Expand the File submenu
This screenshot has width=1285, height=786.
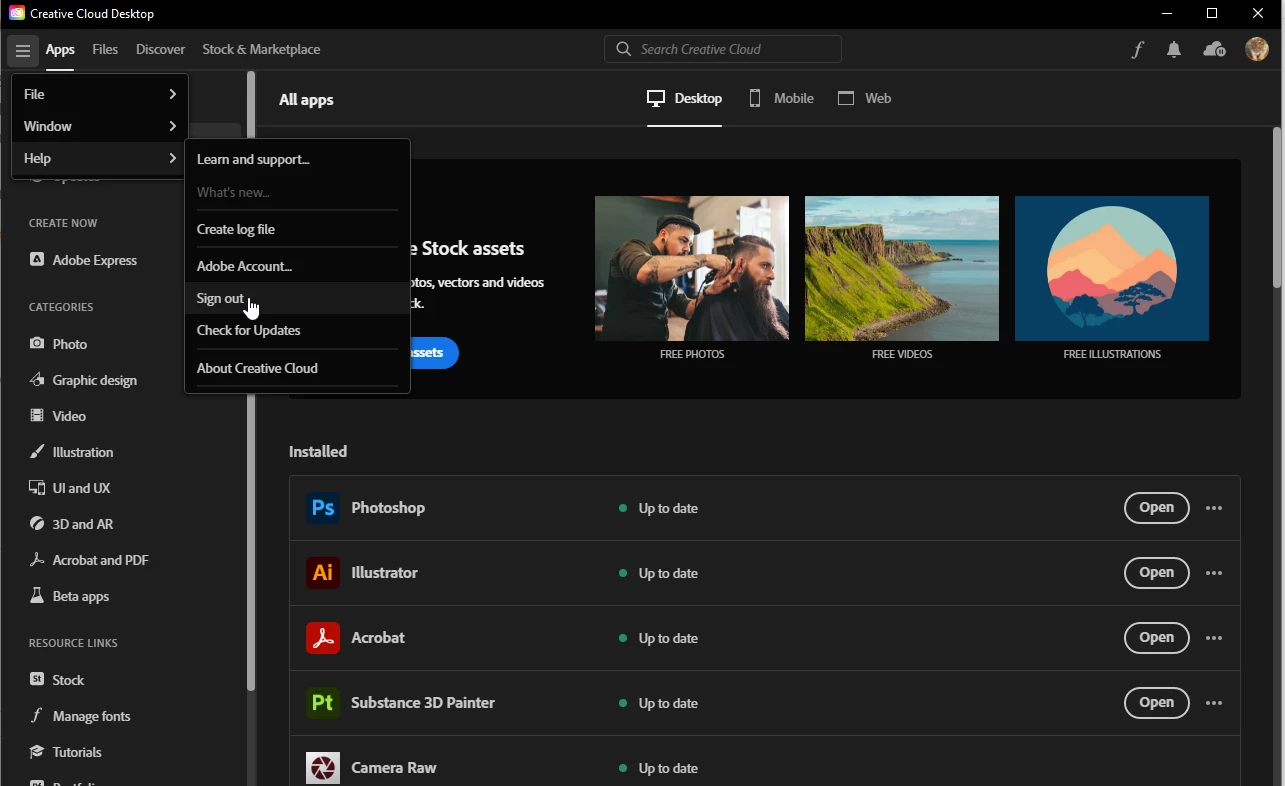[x=99, y=94]
